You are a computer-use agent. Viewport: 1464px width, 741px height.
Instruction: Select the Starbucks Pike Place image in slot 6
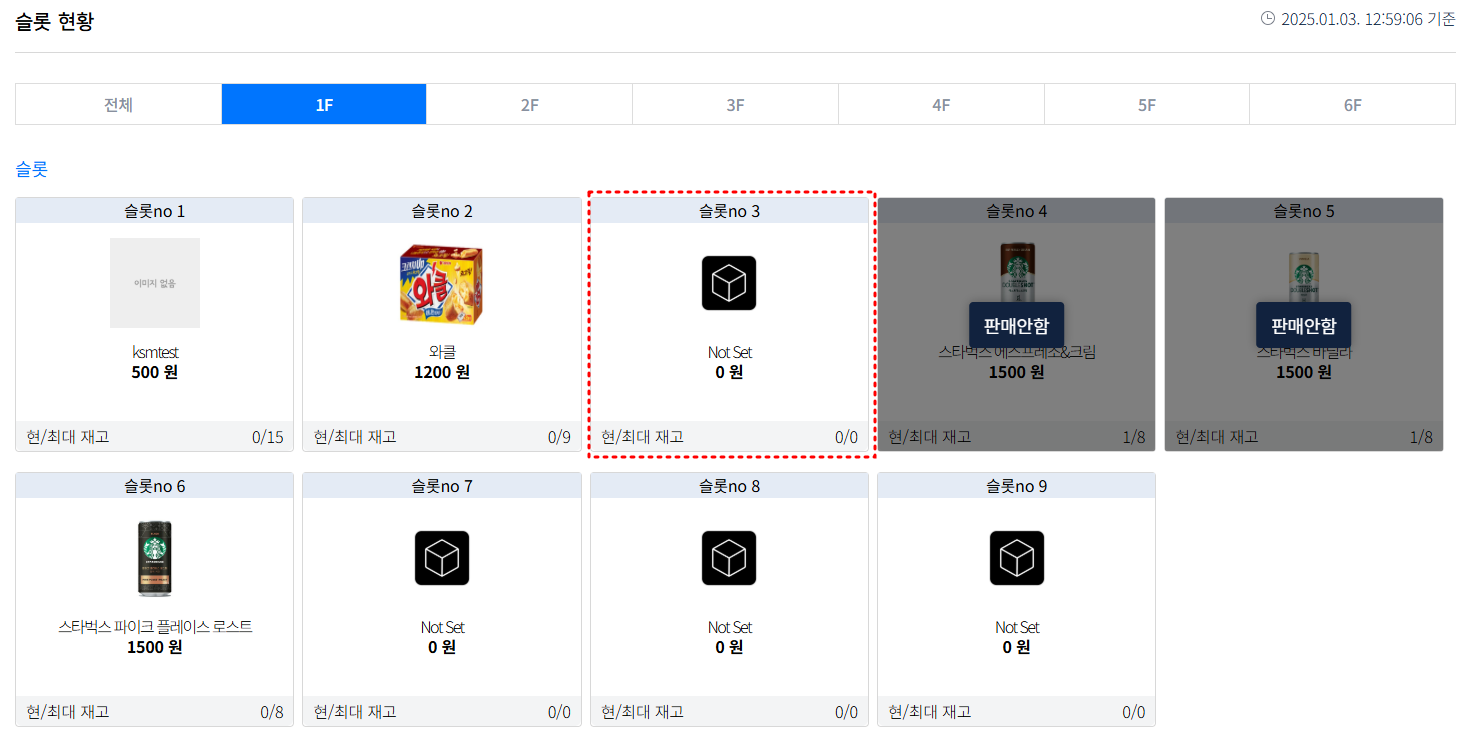pos(154,558)
